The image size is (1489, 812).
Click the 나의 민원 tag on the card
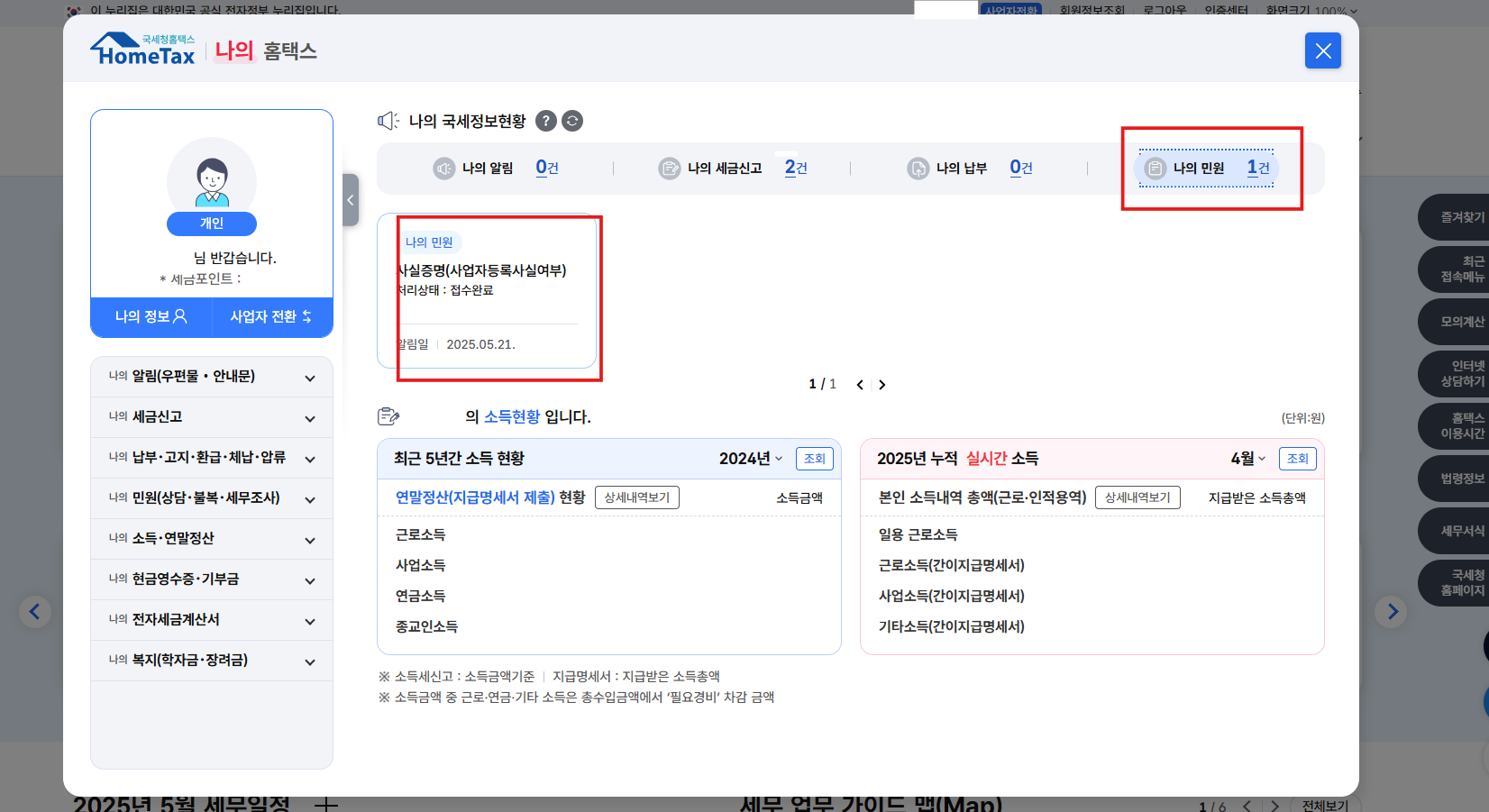click(429, 242)
